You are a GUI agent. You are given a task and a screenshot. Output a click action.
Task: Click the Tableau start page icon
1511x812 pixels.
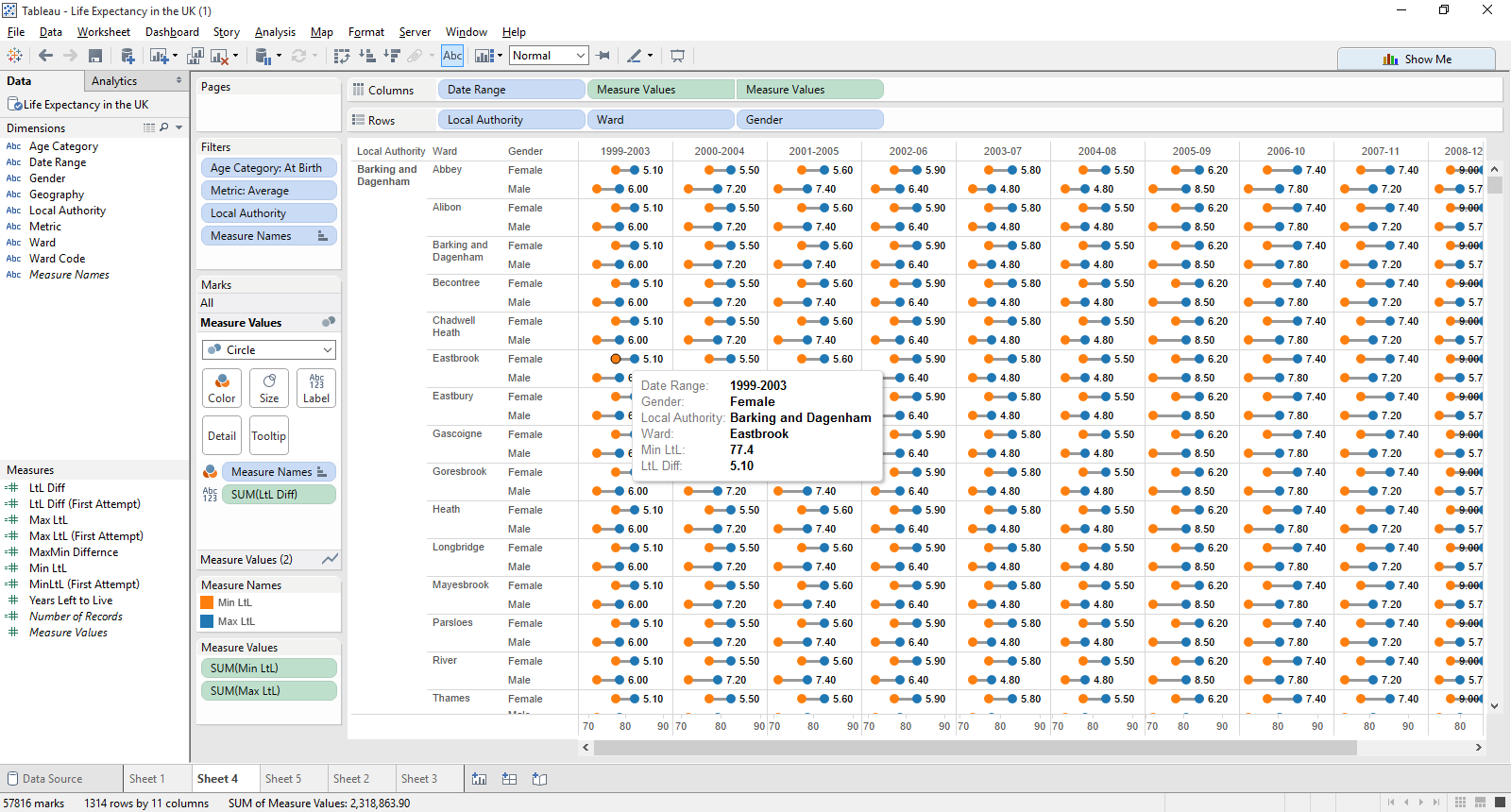pyautogui.click(x=14, y=56)
